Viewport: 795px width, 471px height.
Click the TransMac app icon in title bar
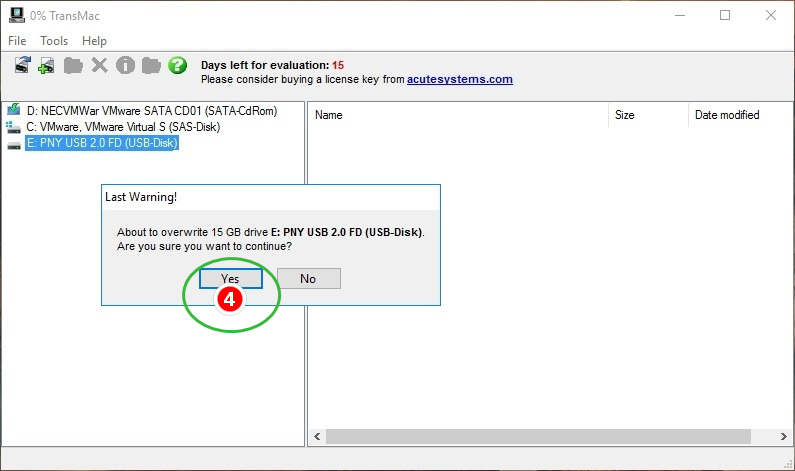tap(14, 15)
